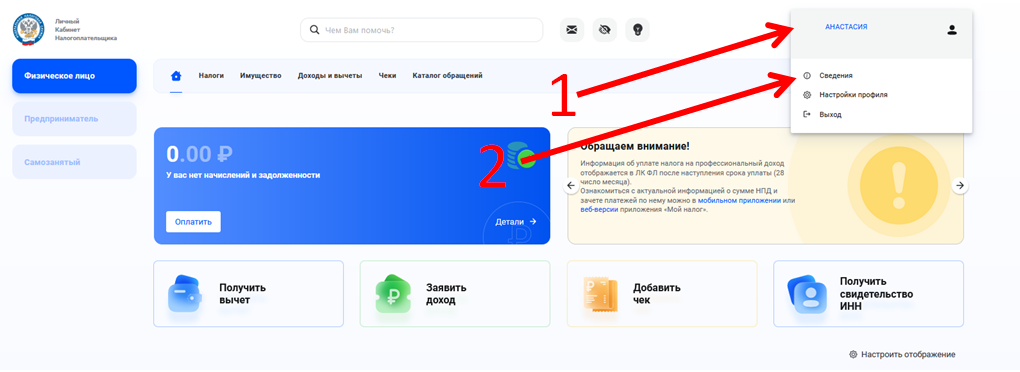1020x372 pixels.
Task: Choose Выход to log out
Action: click(x=831, y=114)
